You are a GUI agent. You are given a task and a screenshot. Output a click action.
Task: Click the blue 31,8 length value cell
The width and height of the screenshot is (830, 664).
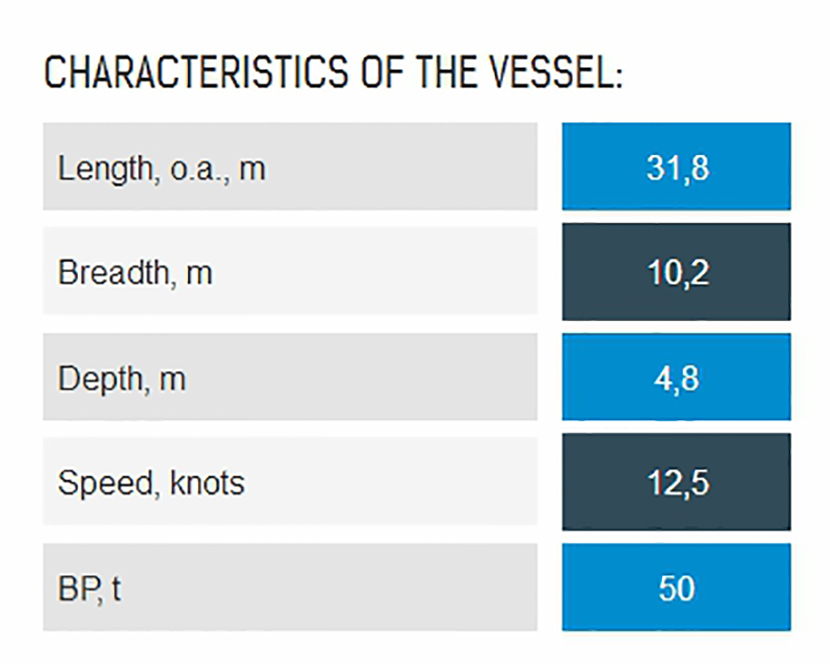pos(677,167)
